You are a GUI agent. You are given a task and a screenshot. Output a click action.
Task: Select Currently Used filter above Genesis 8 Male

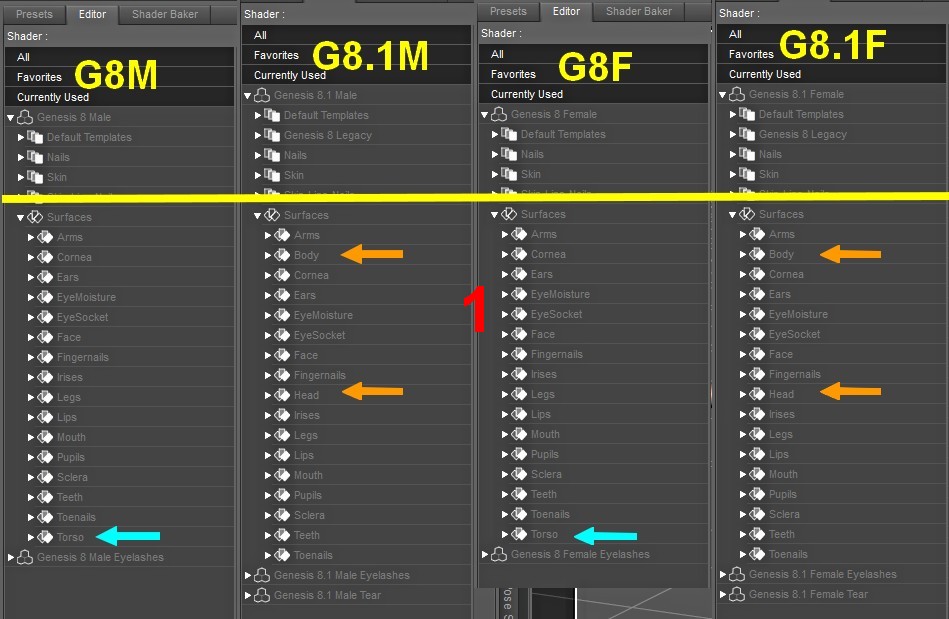(x=119, y=97)
